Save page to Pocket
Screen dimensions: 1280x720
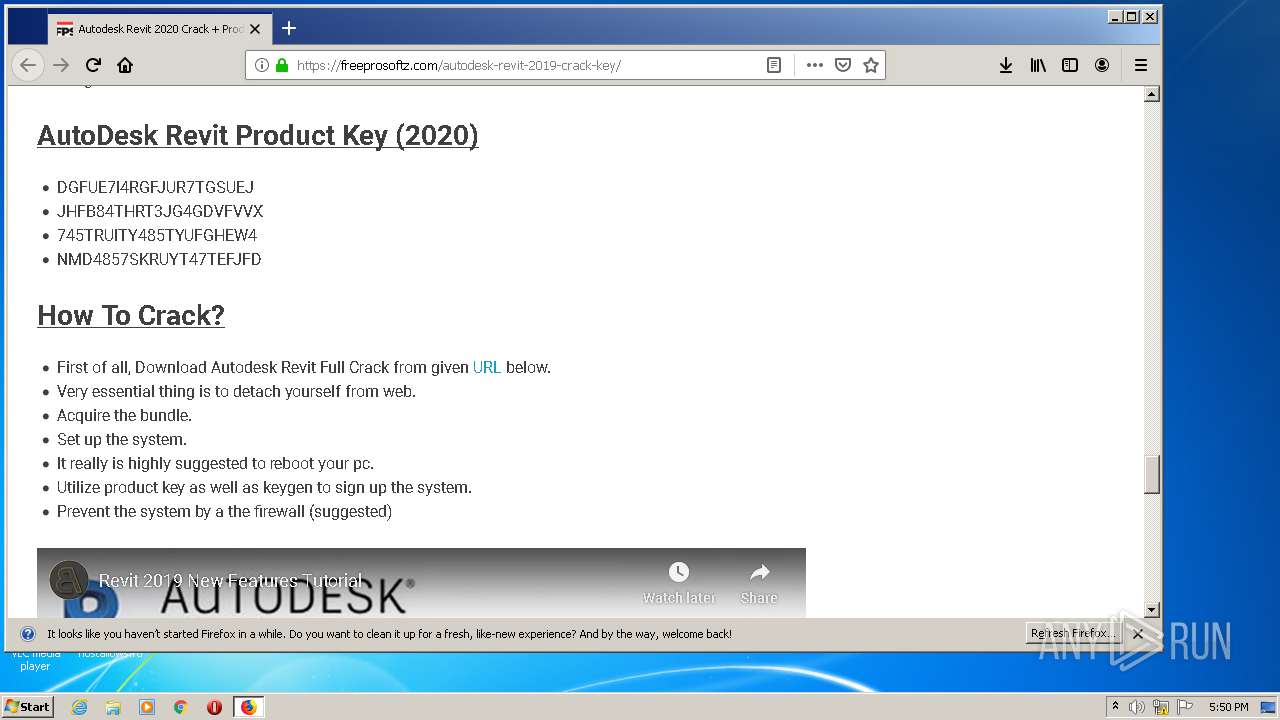point(843,65)
